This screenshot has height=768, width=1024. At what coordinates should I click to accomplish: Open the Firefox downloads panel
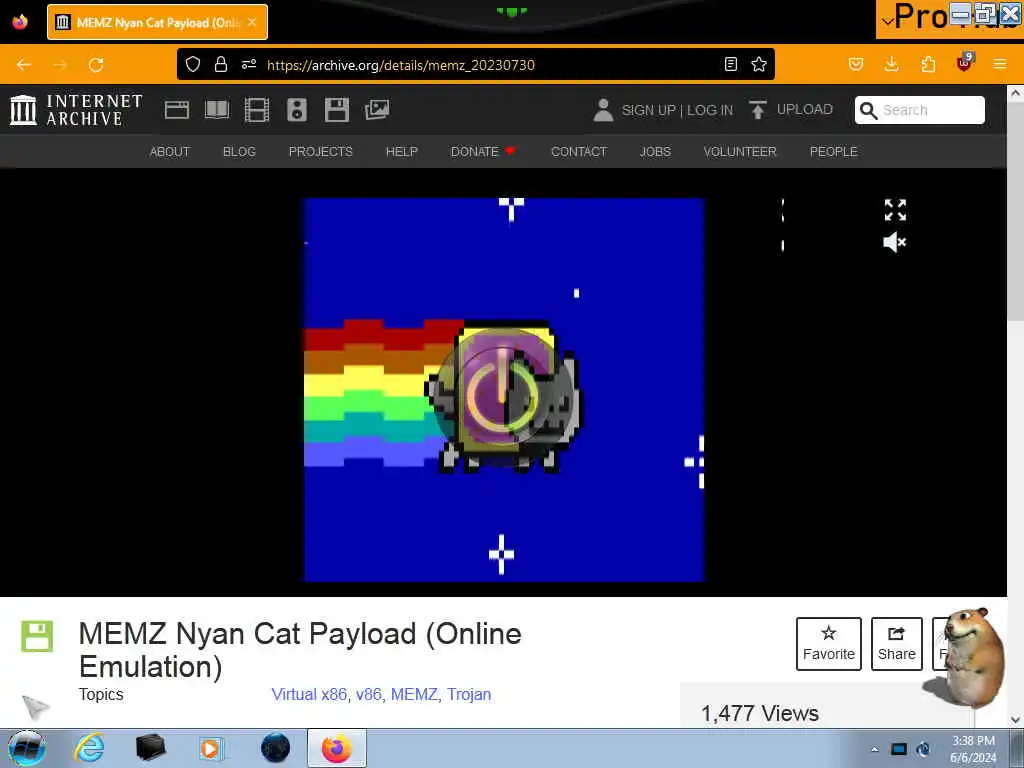tap(891, 64)
